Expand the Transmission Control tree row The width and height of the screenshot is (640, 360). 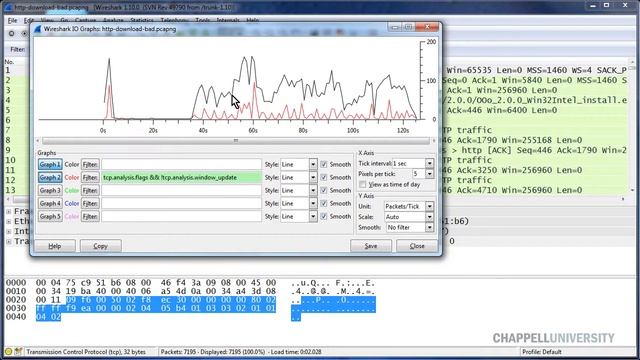point(9,241)
